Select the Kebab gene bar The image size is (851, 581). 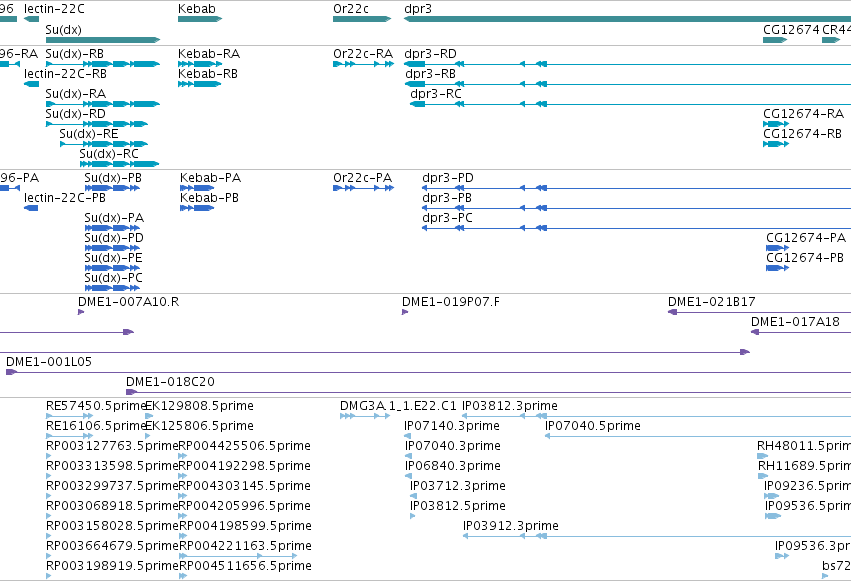click(x=200, y=19)
